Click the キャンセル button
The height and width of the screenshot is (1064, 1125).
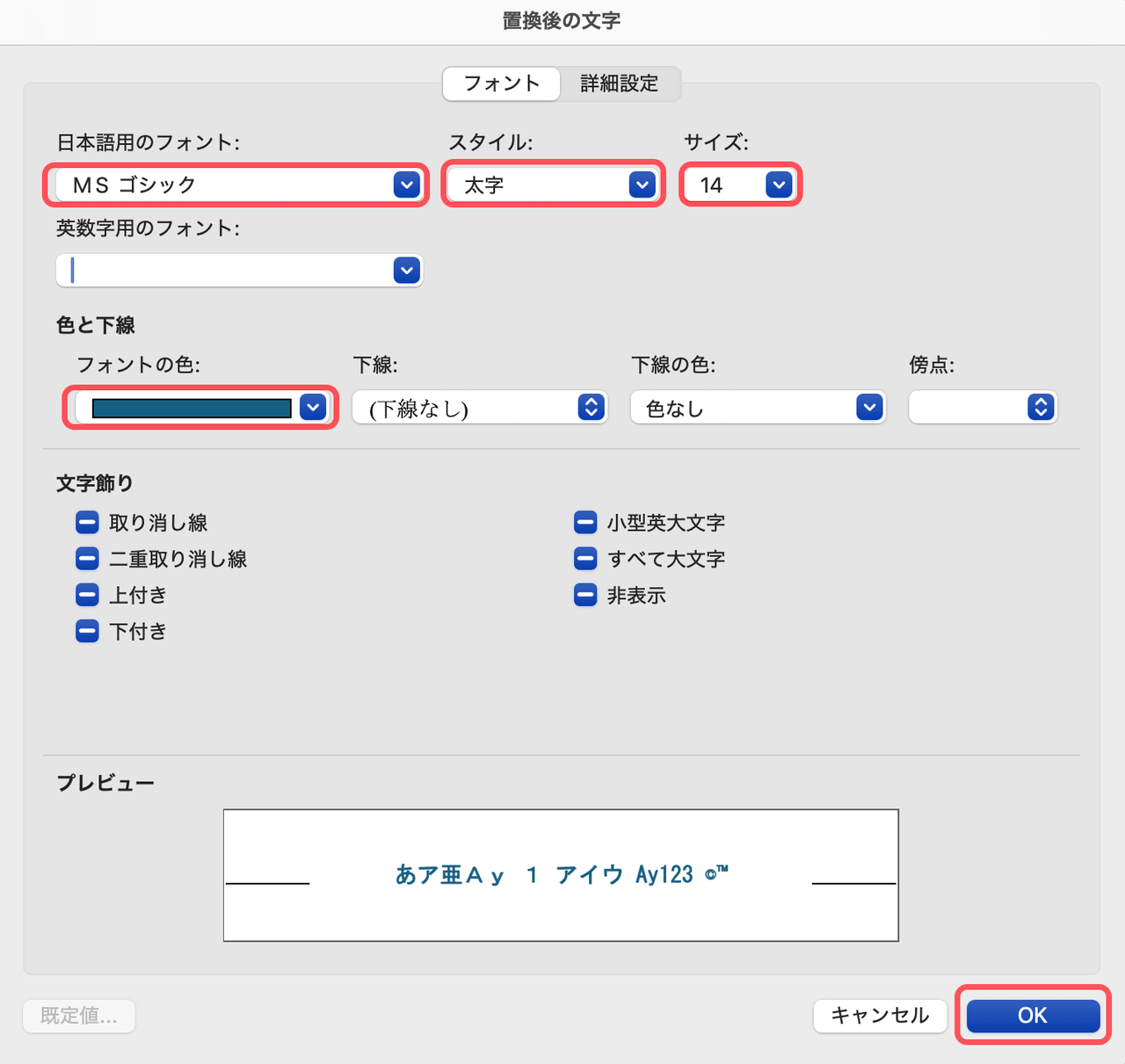coord(879,1016)
